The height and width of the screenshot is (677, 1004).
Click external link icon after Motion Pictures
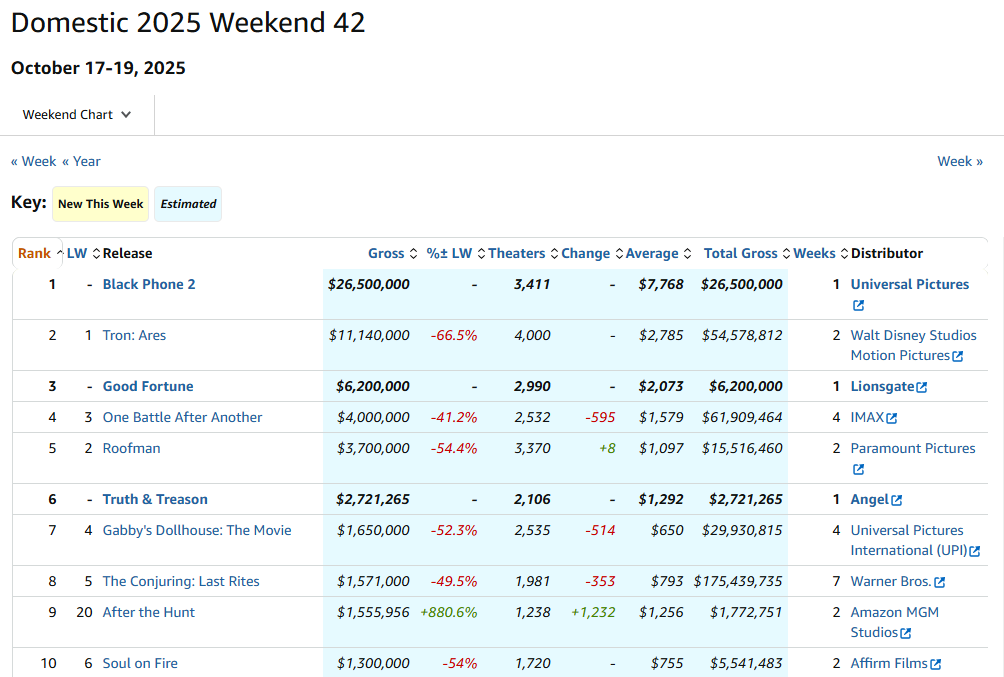click(x=957, y=356)
